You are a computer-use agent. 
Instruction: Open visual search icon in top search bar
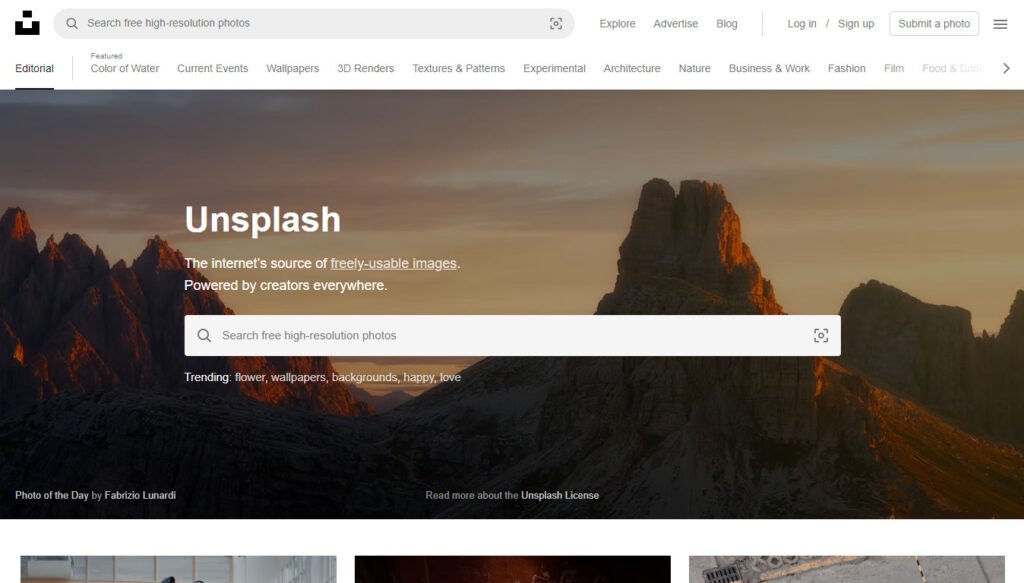click(x=556, y=24)
